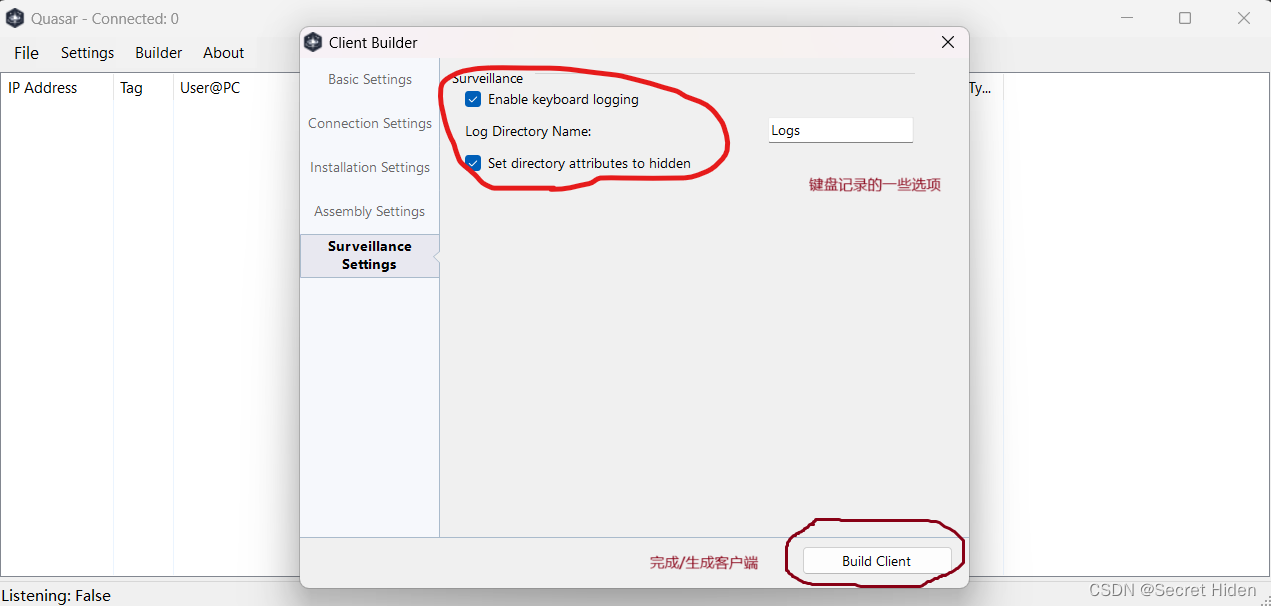Screen dimensions: 1271x606
Task: Close the Quasar main window
Action: click(1244, 18)
